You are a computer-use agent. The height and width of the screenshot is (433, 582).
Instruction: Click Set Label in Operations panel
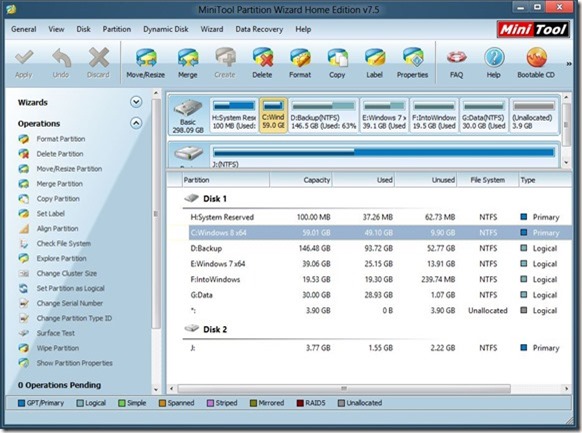coord(50,213)
